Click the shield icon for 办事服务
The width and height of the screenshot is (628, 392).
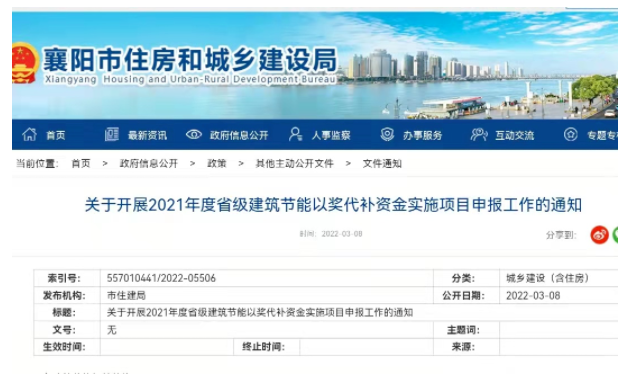click(x=387, y=135)
